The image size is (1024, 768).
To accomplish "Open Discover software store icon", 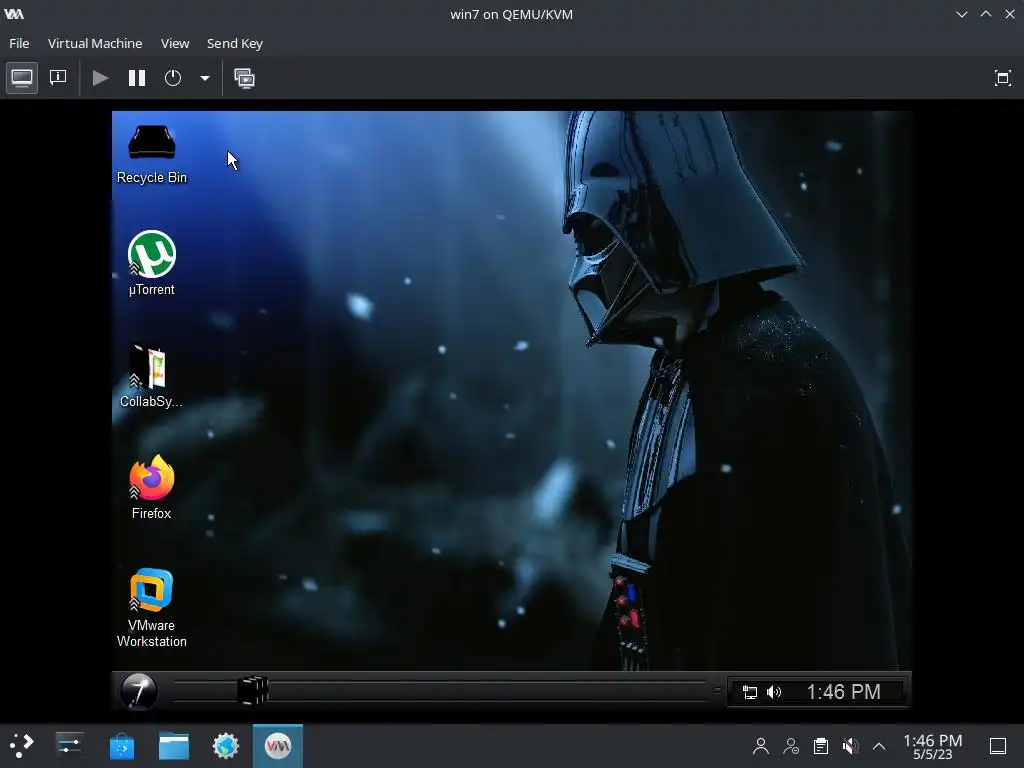I will click(121, 746).
